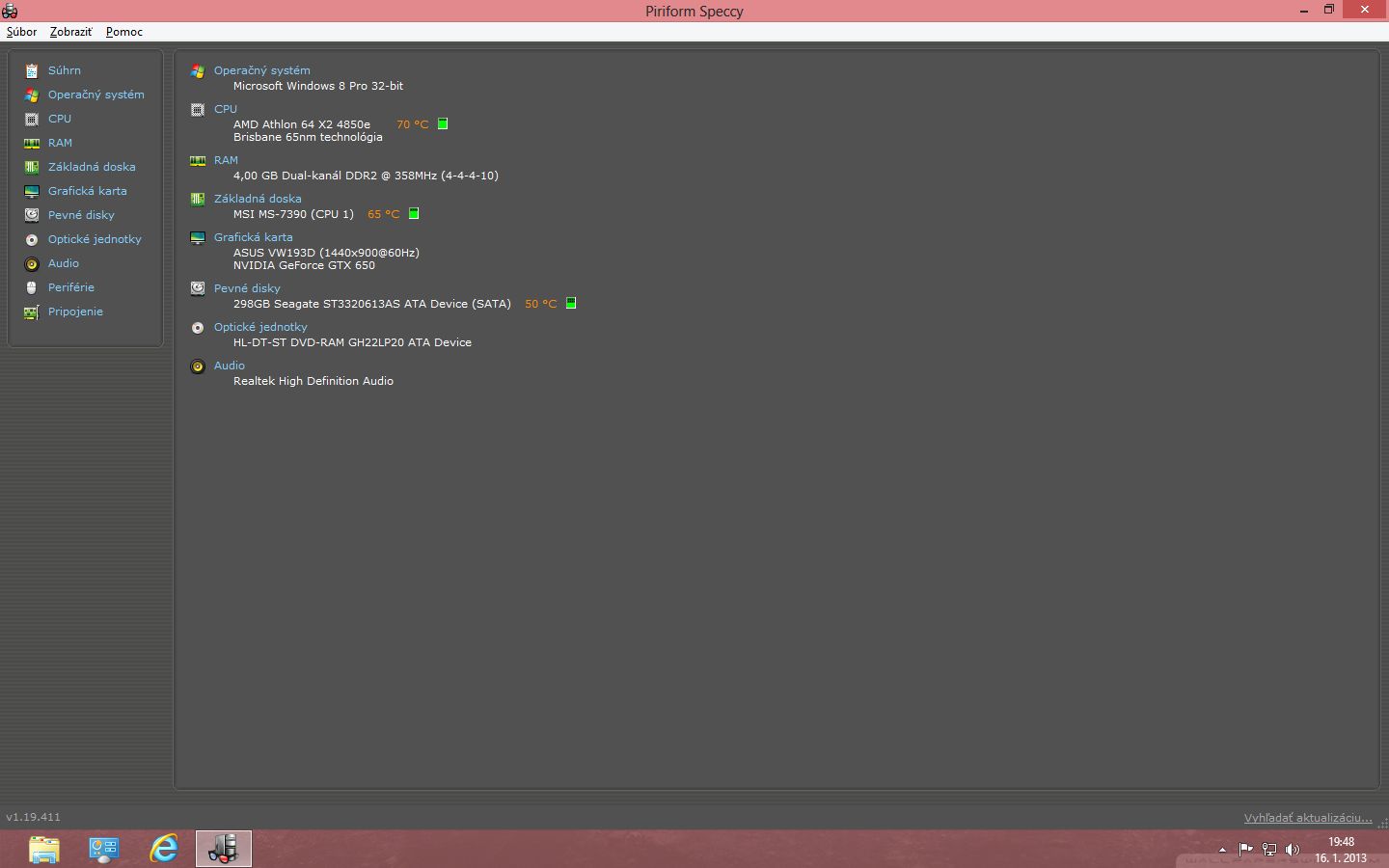This screenshot has height=868, width=1389.
Task: Click the Windows flag icon in summary panel
Action: (198, 70)
